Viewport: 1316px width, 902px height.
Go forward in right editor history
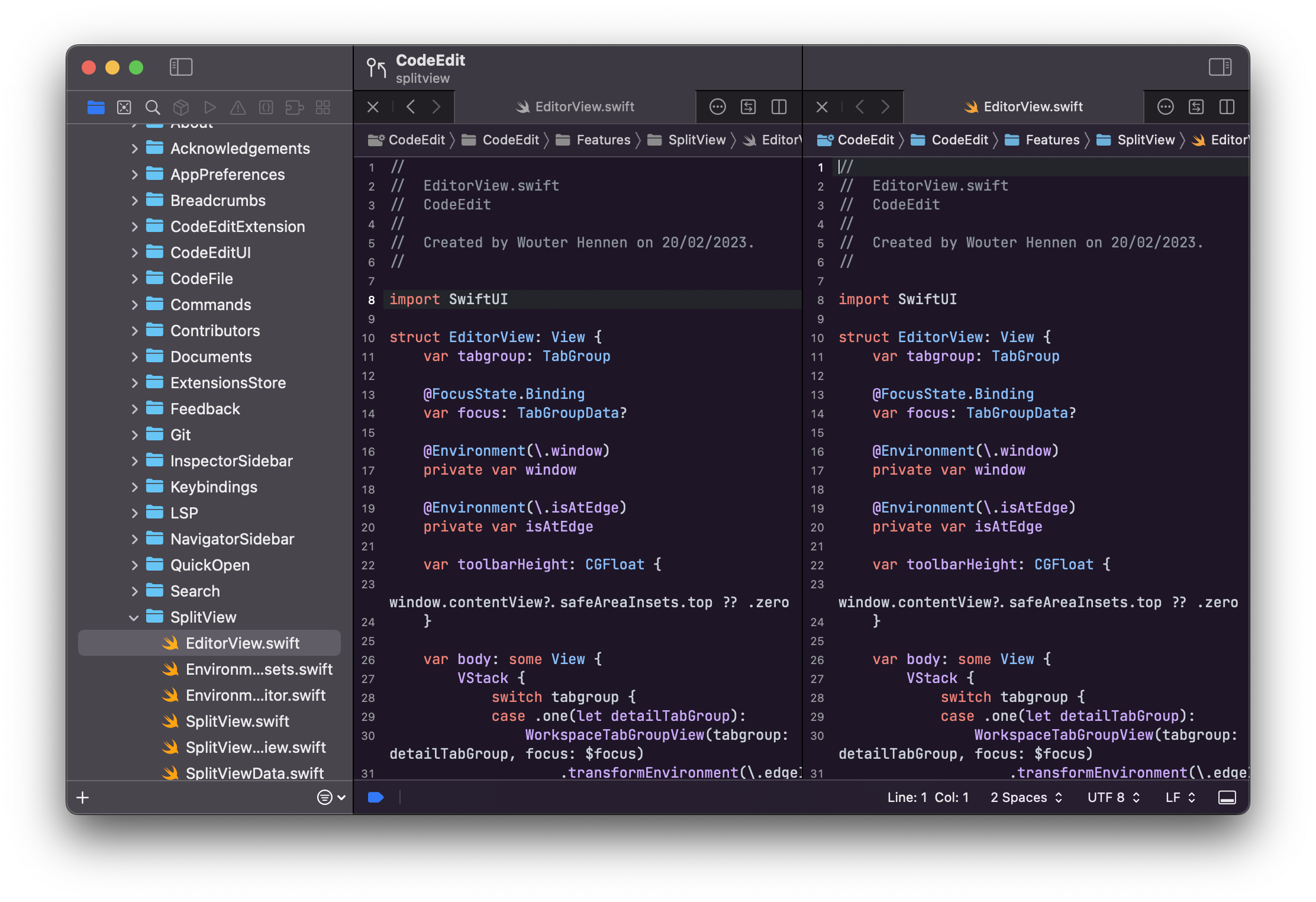(x=885, y=107)
